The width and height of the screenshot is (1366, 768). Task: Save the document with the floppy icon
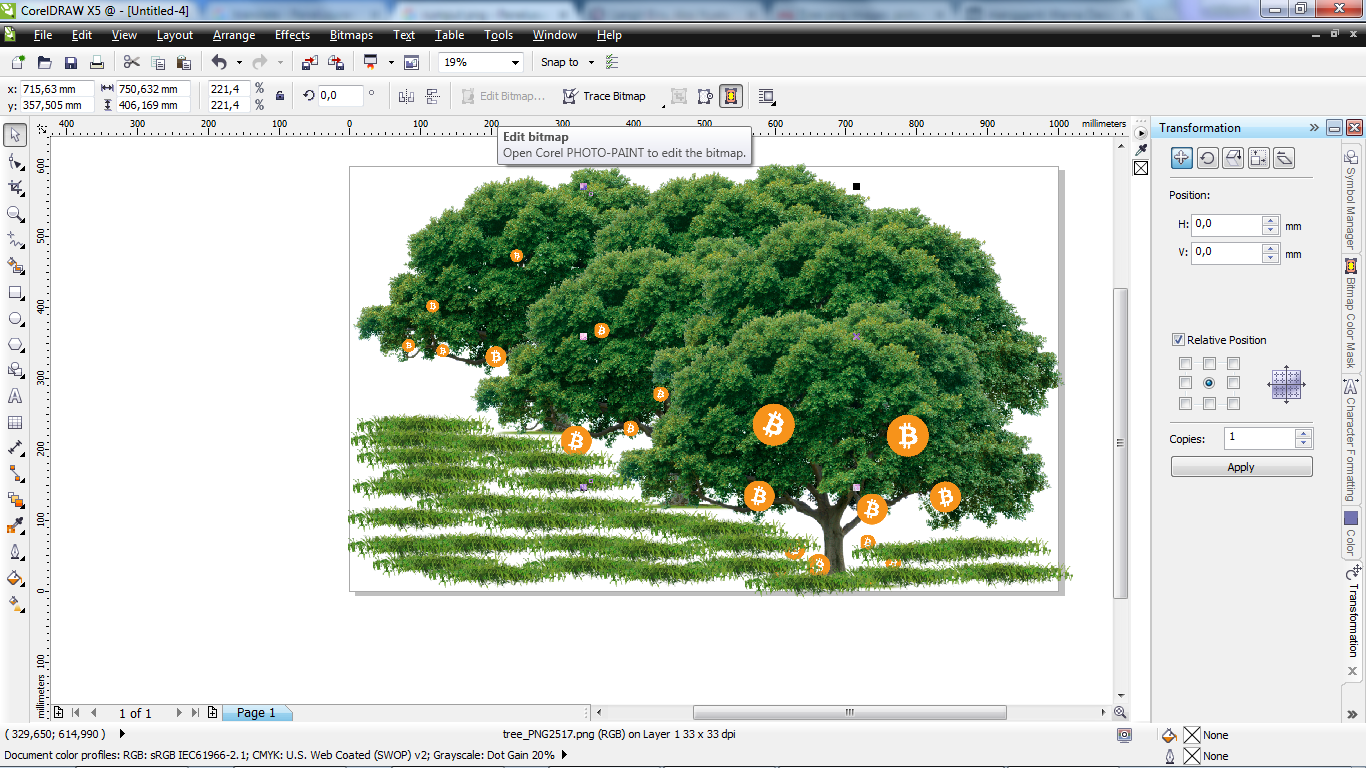click(x=71, y=62)
